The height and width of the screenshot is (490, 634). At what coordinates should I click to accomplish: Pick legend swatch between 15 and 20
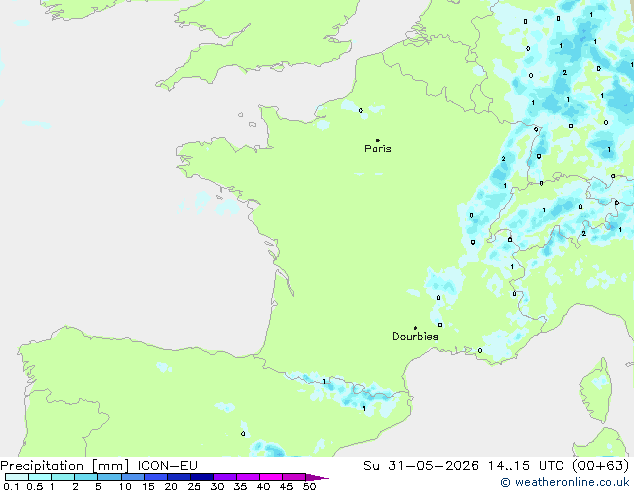pyautogui.click(x=156, y=477)
